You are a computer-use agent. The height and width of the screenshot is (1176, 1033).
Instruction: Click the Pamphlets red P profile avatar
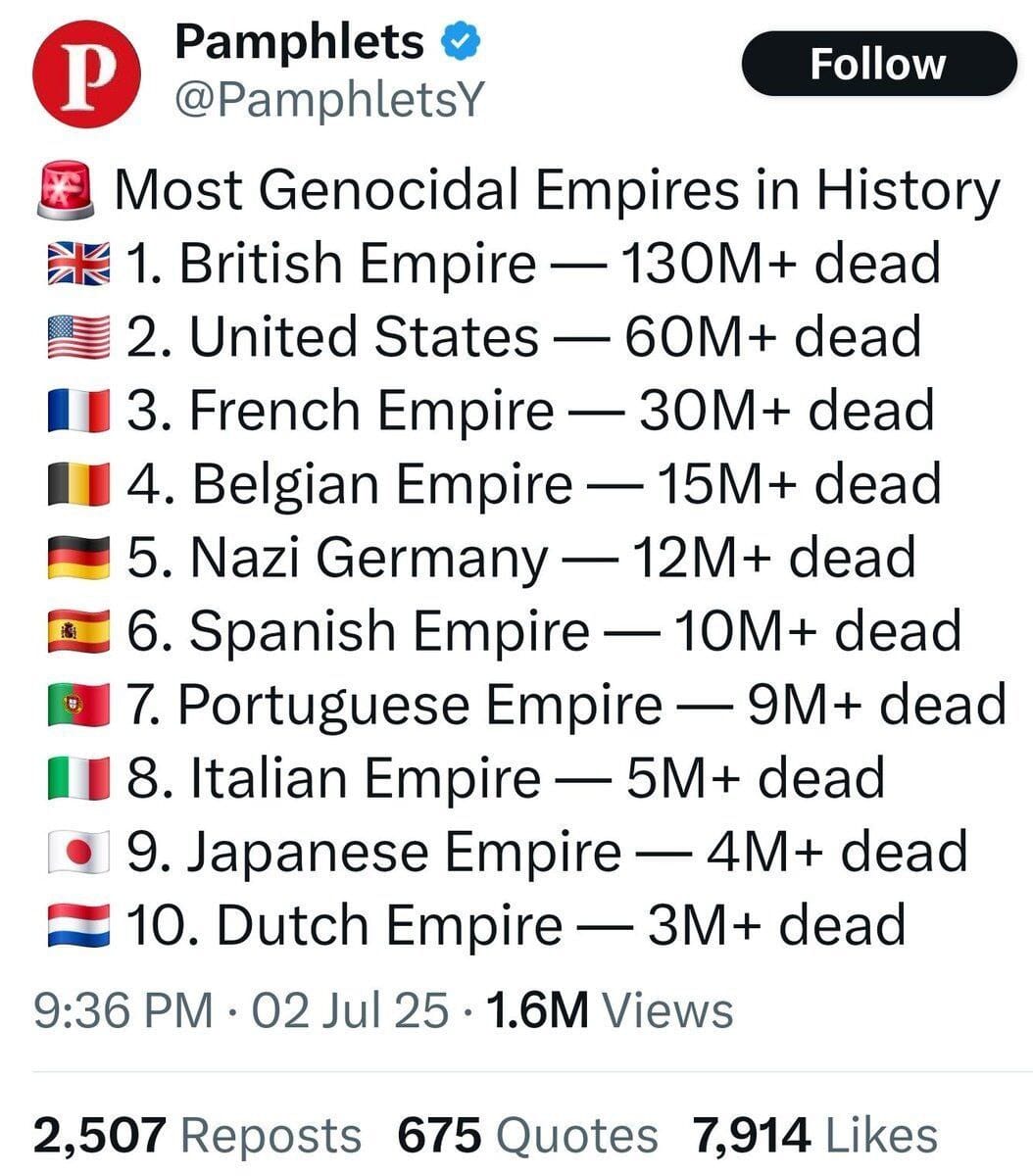[x=85, y=76]
